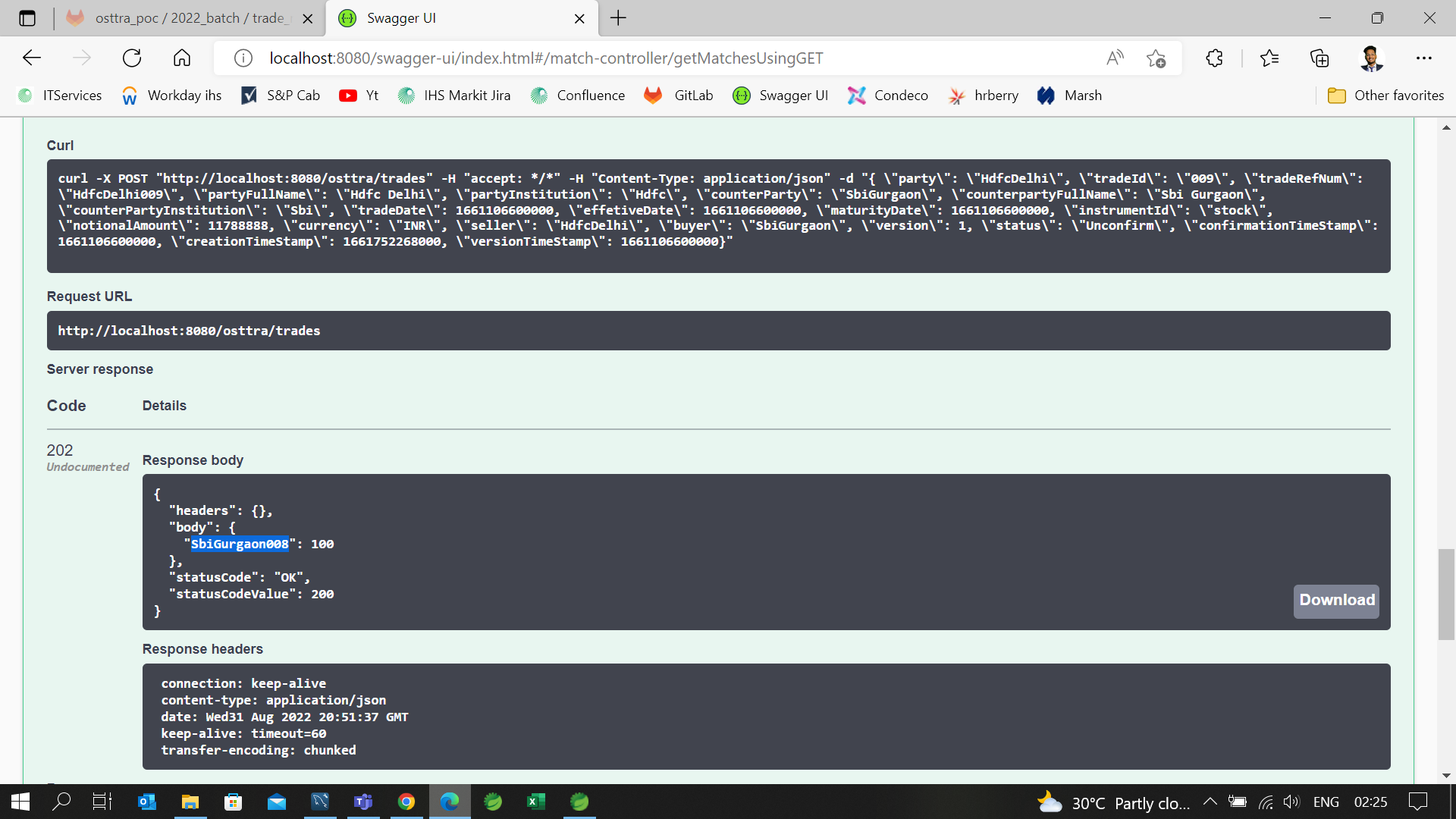This screenshot has height=819, width=1456.
Task: Open Edge Settings and more menu
Action: click(1424, 58)
